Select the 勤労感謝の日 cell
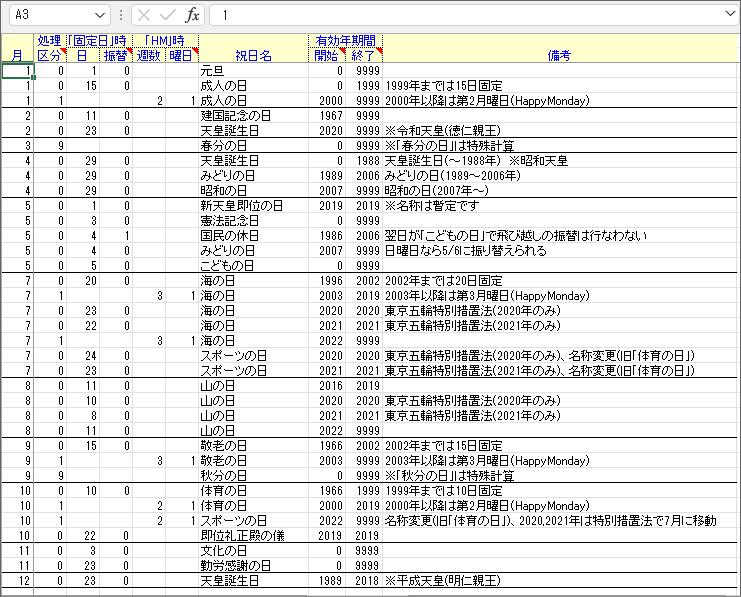Viewport: 741px width, 597px height. 253,566
